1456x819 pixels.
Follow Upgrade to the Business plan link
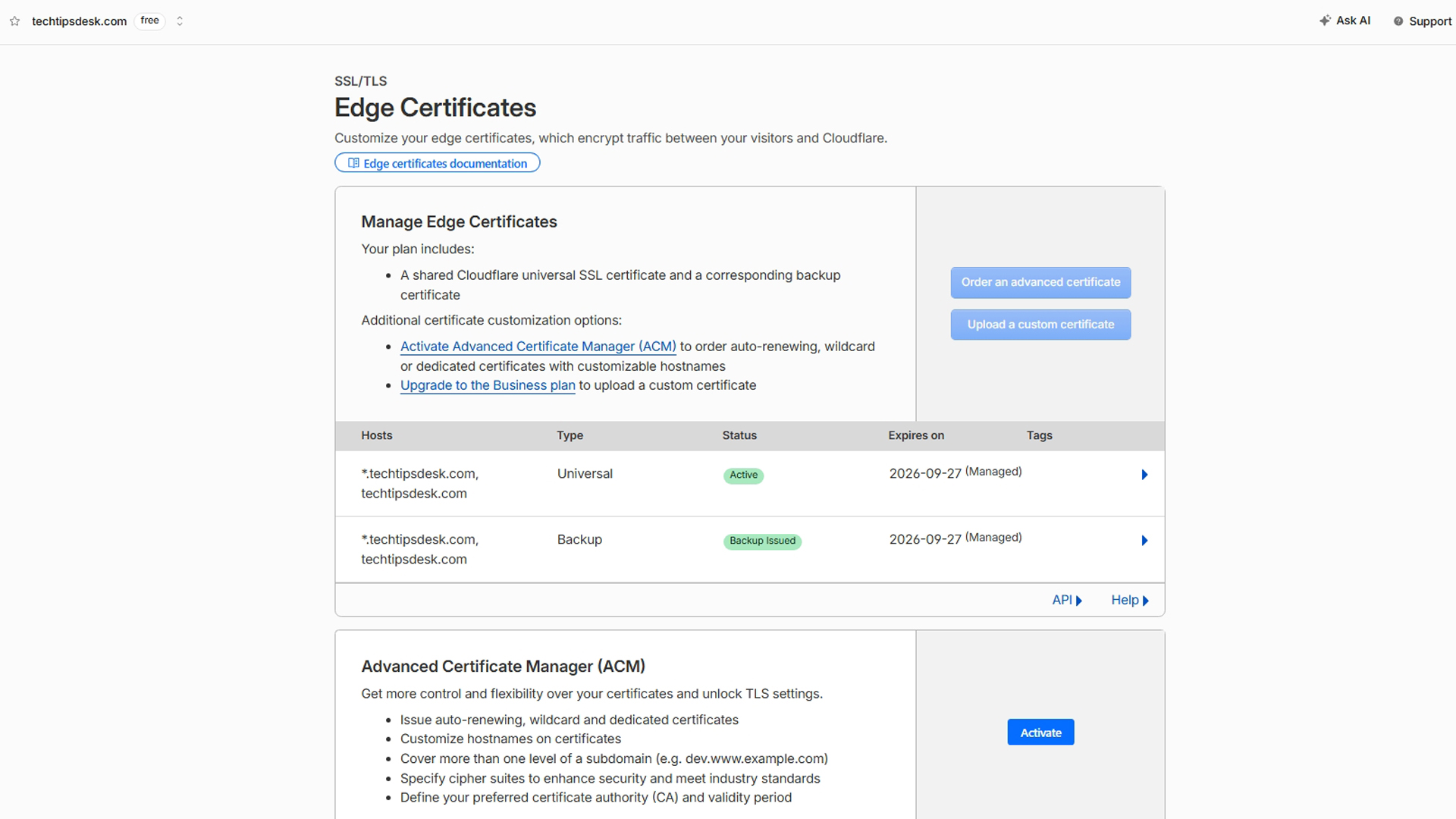click(x=488, y=385)
